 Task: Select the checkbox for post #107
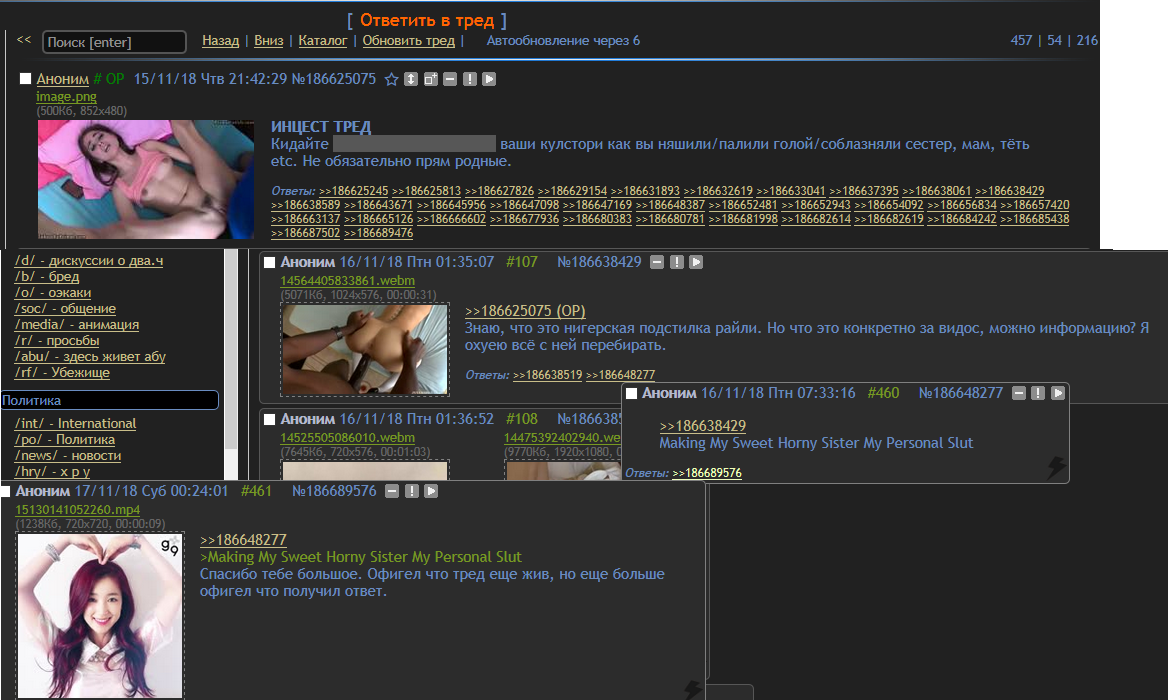click(269, 262)
